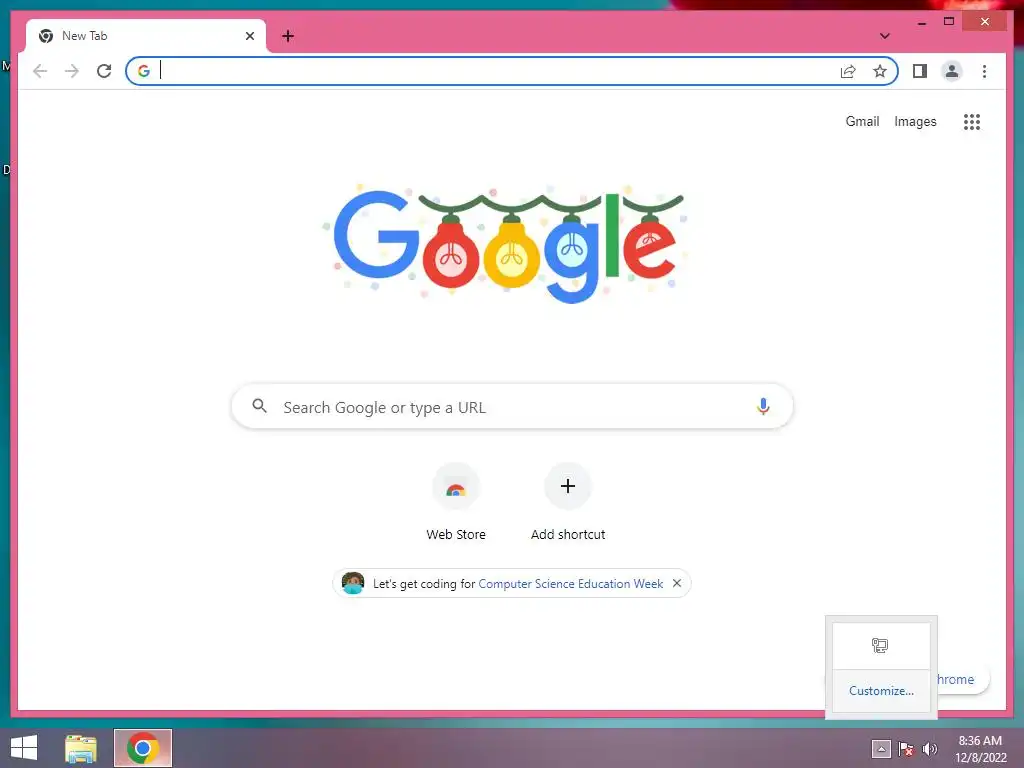
Task: Click the Add shortcut plus icon
Action: 568,486
